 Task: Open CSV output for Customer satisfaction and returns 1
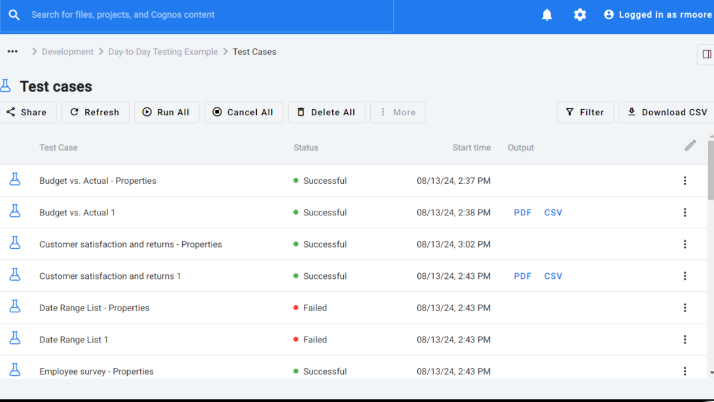(553, 276)
